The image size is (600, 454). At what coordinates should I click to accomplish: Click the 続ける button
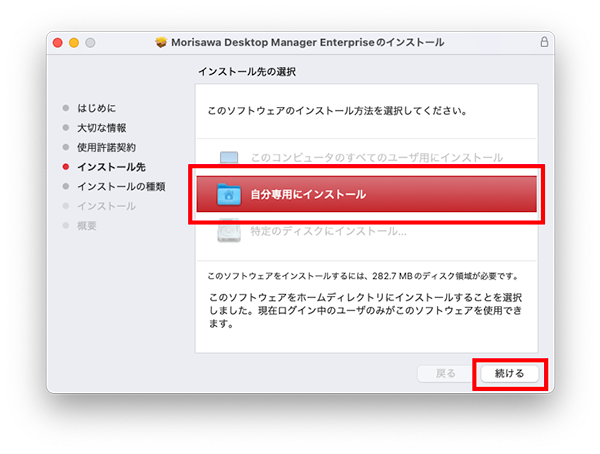tap(509, 373)
